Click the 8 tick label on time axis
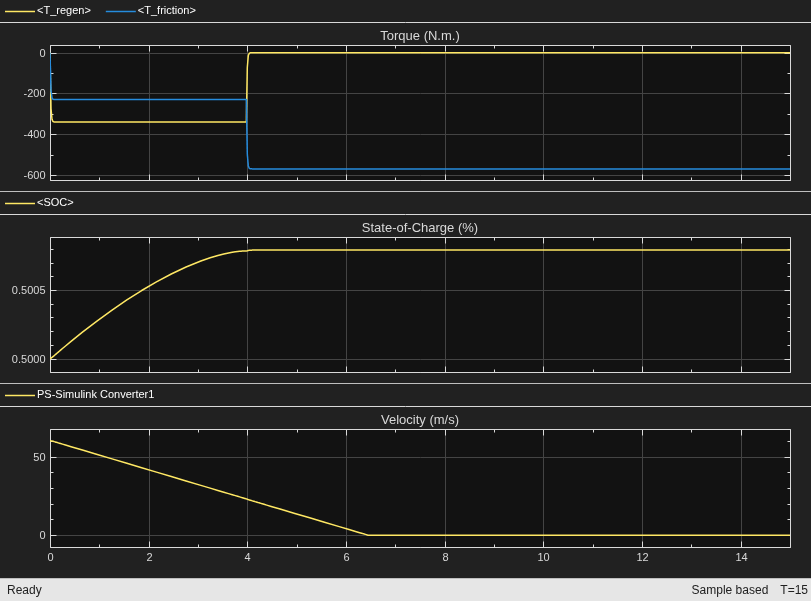 [445, 557]
